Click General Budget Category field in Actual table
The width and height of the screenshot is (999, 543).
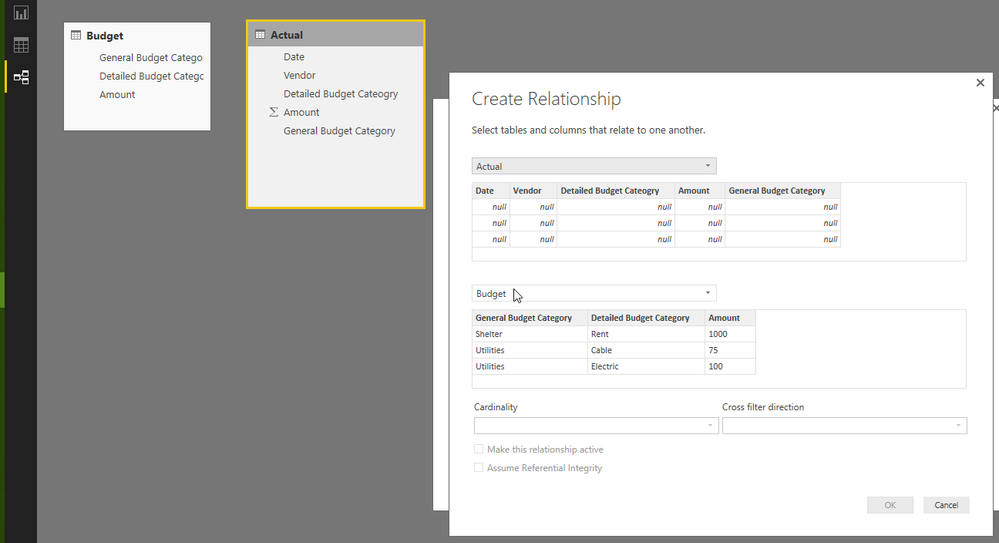339,131
